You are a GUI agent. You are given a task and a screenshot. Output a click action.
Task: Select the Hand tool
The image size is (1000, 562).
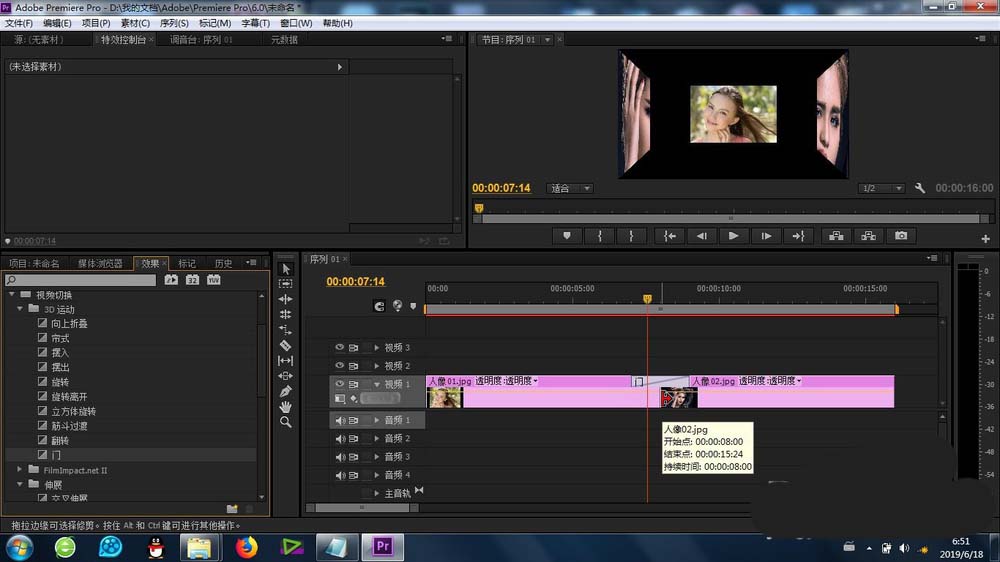click(286, 406)
